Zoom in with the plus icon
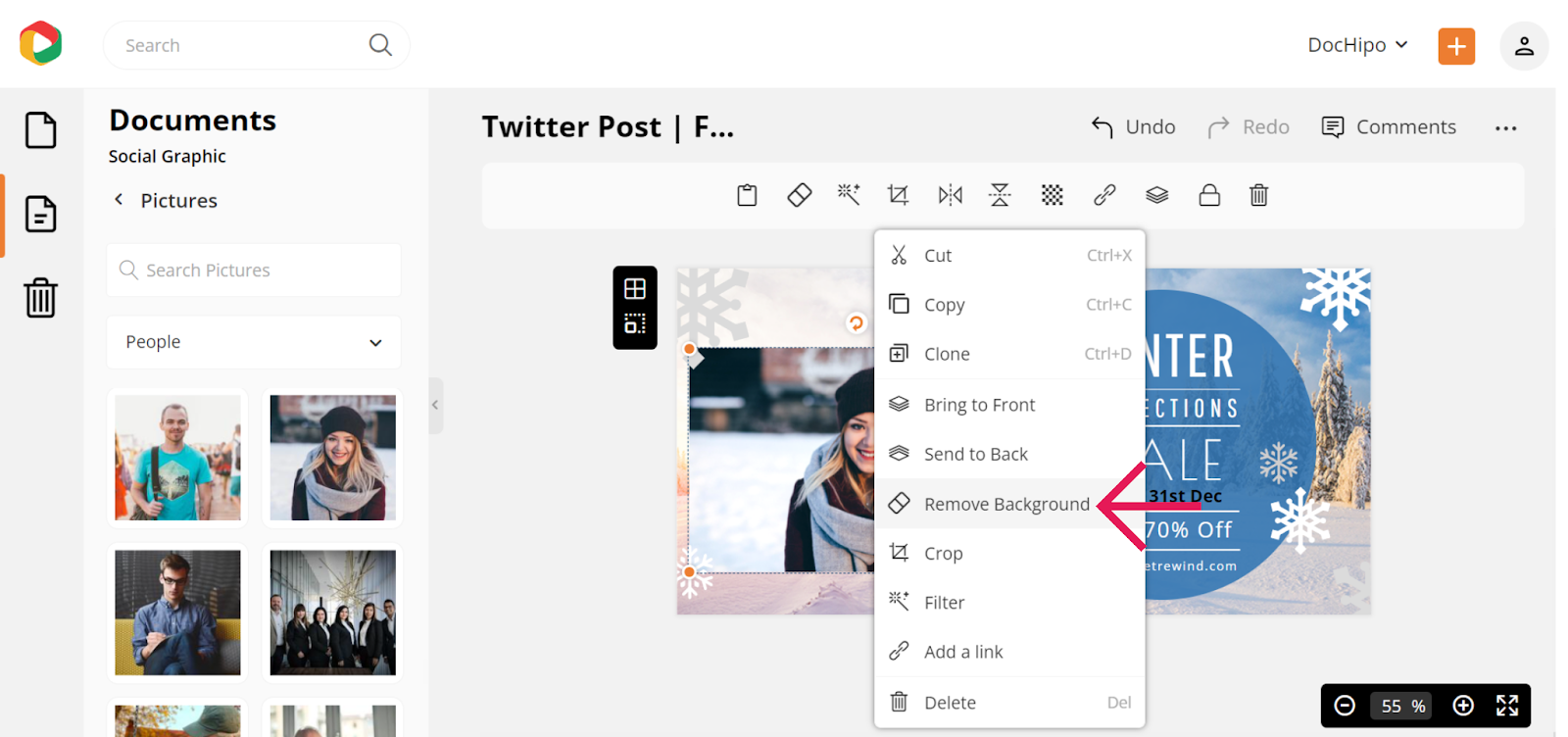The width and height of the screenshot is (1568, 737). pos(1463,706)
